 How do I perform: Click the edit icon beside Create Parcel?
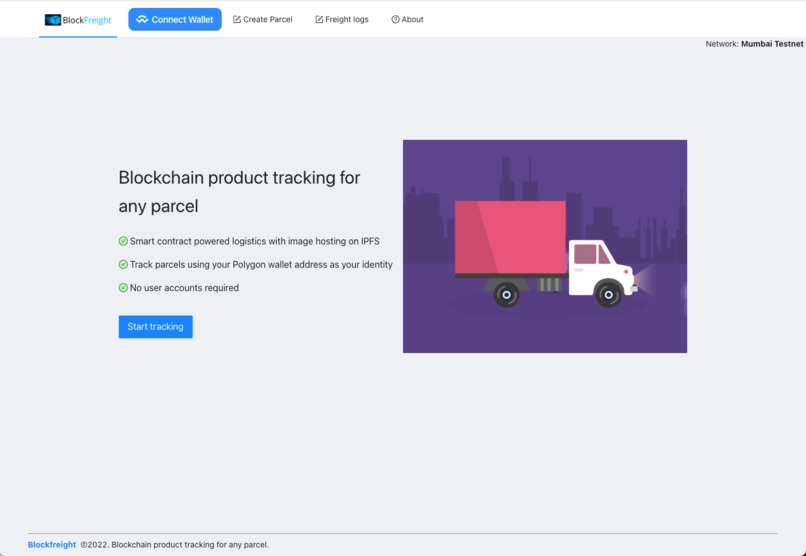tap(236, 20)
